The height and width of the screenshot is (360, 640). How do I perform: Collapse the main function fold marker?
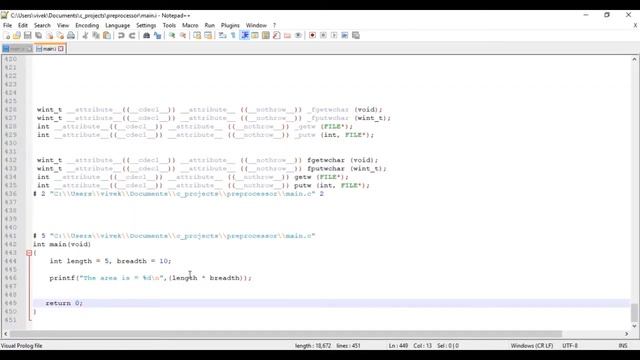(x=29, y=253)
